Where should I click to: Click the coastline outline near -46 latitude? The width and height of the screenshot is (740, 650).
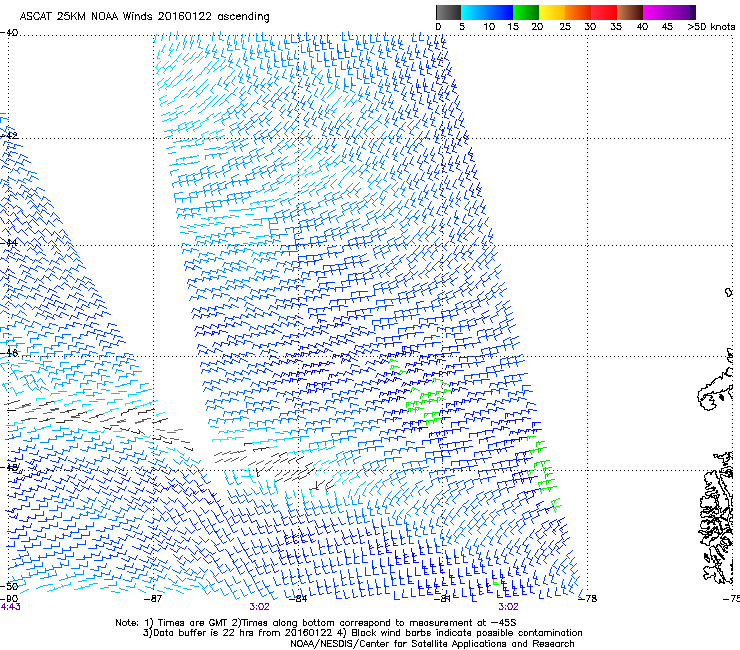coord(715,380)
